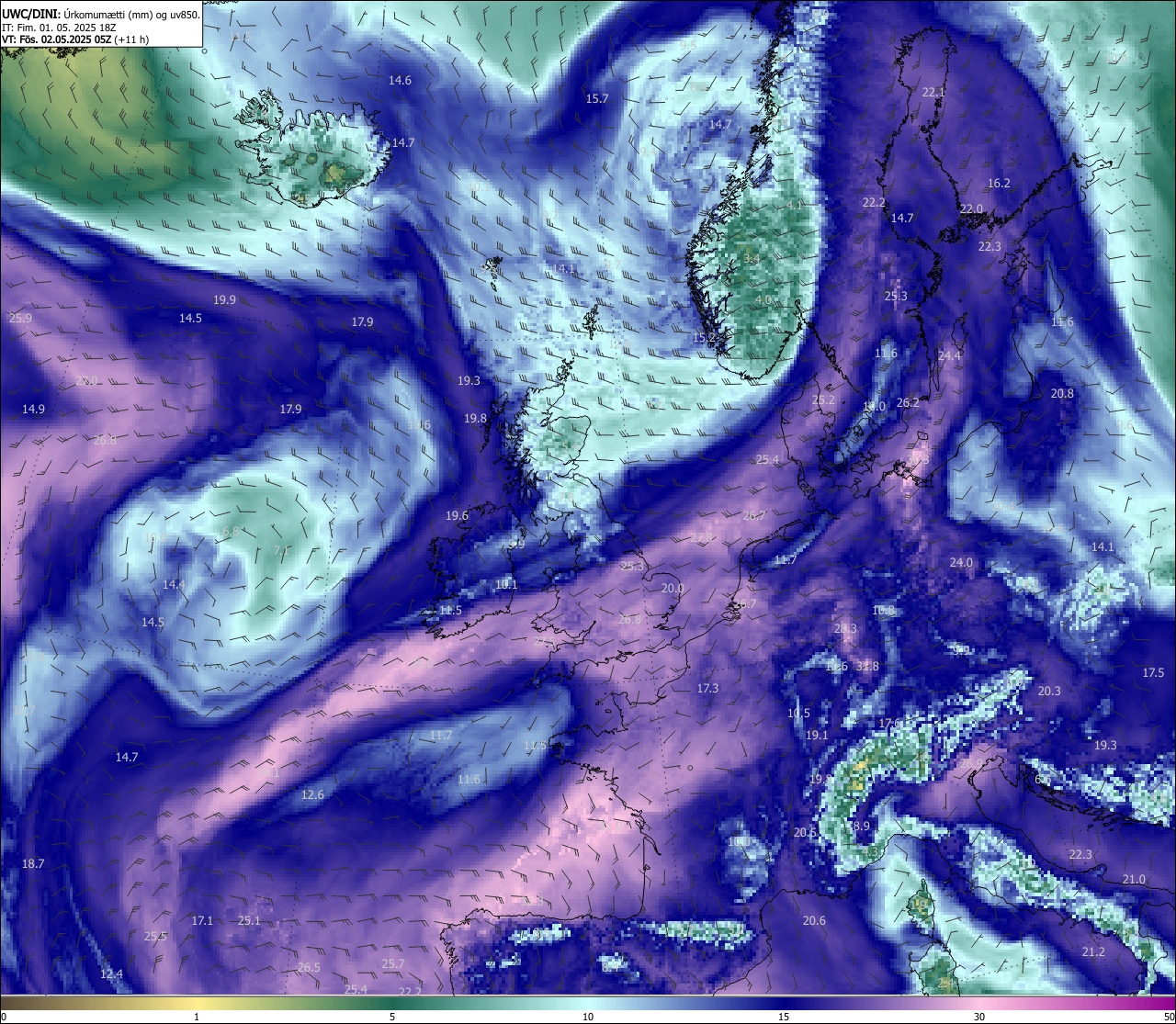This screenshot has width=1176, height=1024.
Task: Select the 26.5 map value
Action: [309, 968]
